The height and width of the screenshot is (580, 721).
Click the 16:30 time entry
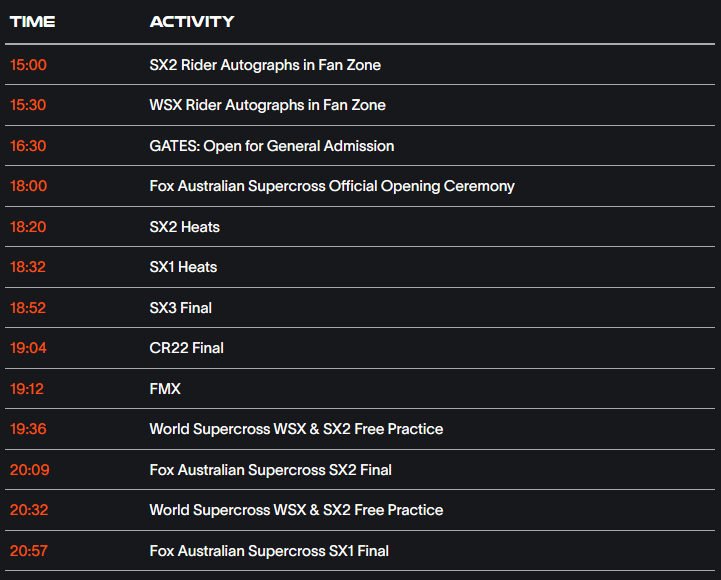click(x=28, y=146)
